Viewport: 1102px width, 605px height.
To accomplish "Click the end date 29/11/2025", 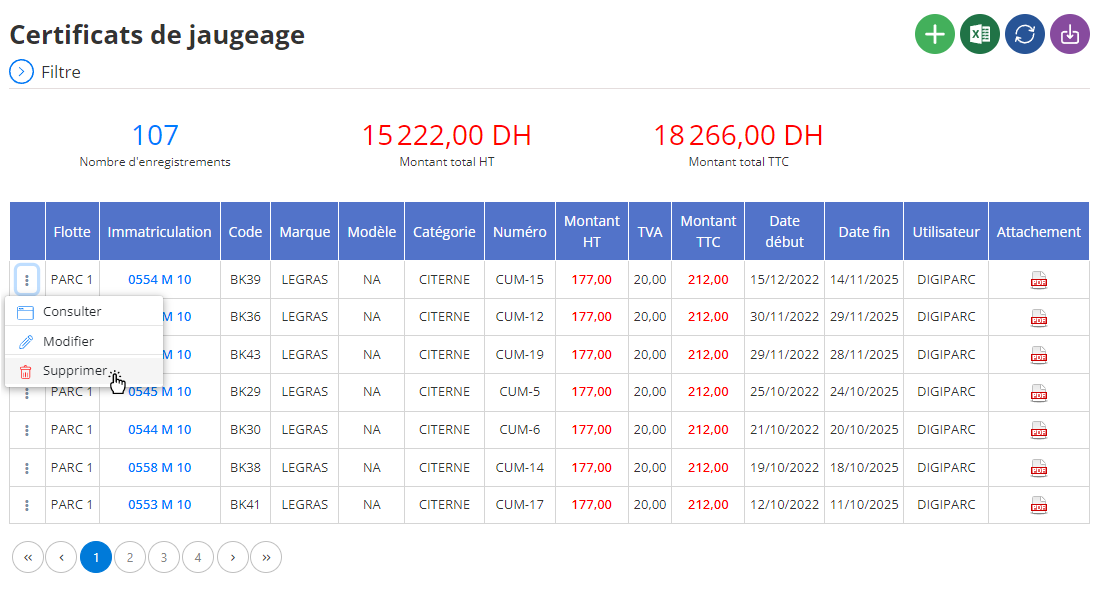I will click(864, 317).
